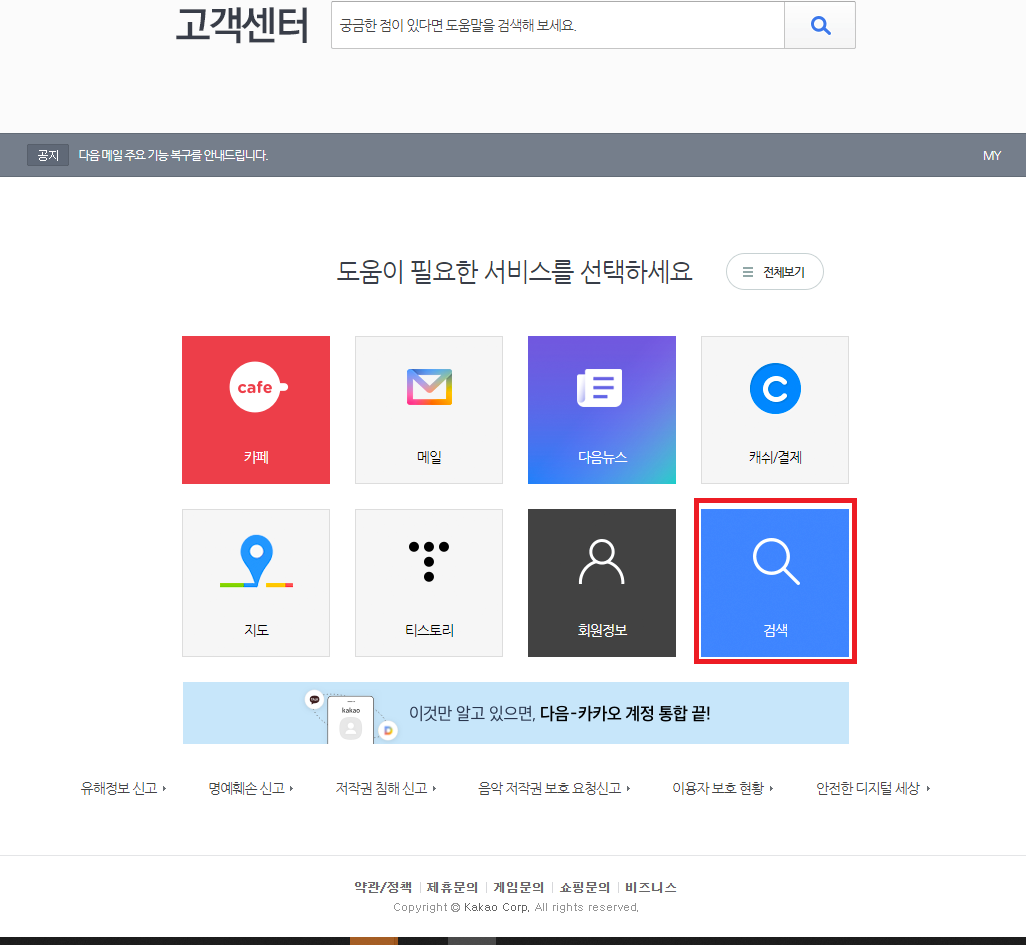Open the 공지 notice label
The width and height of the screenshot is (1026, 945).
tap(48, 155)
